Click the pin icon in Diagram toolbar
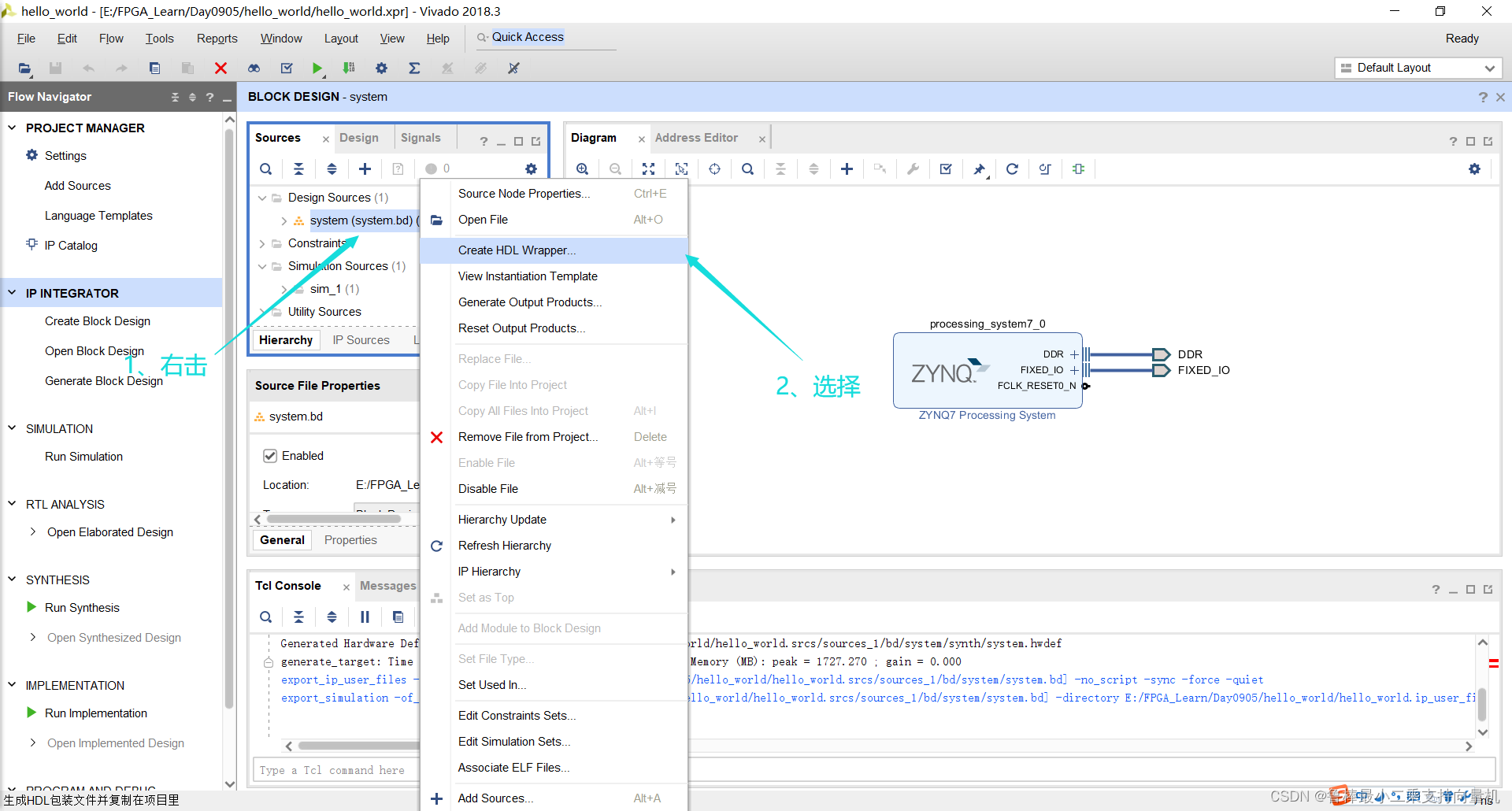 coord(979,168)
